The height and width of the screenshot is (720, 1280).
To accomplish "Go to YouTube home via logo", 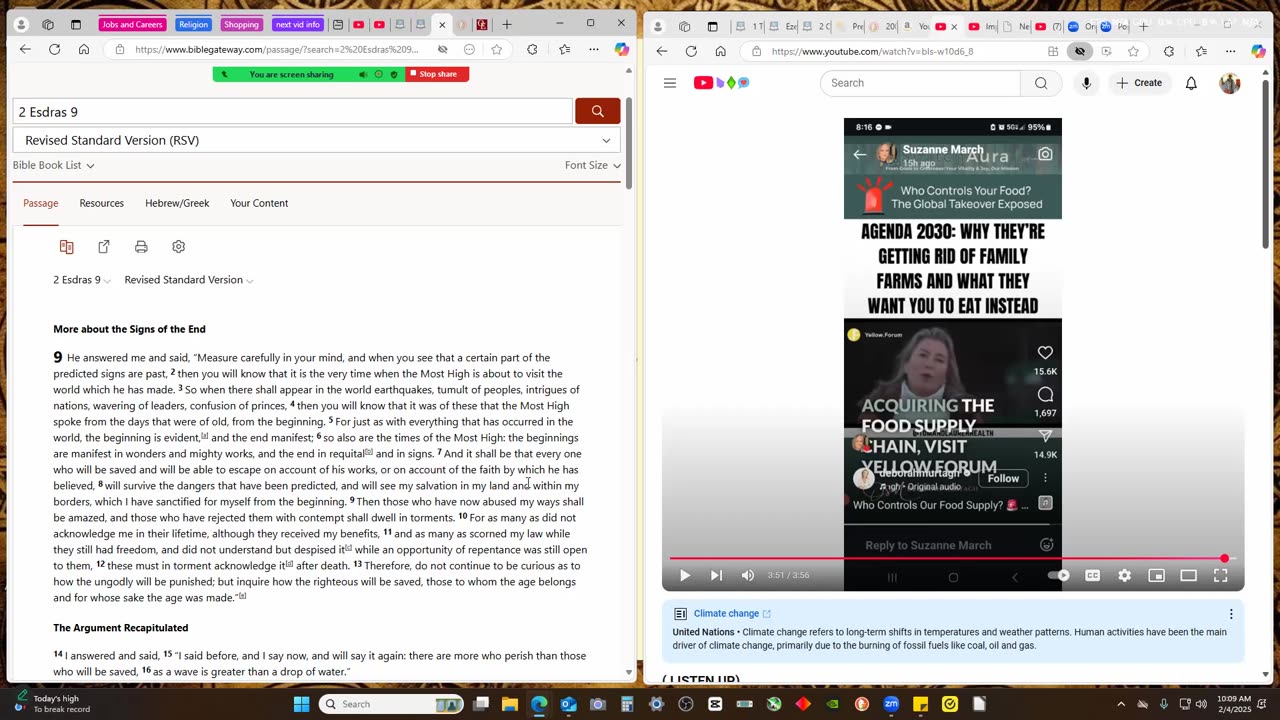I will 722,83.
